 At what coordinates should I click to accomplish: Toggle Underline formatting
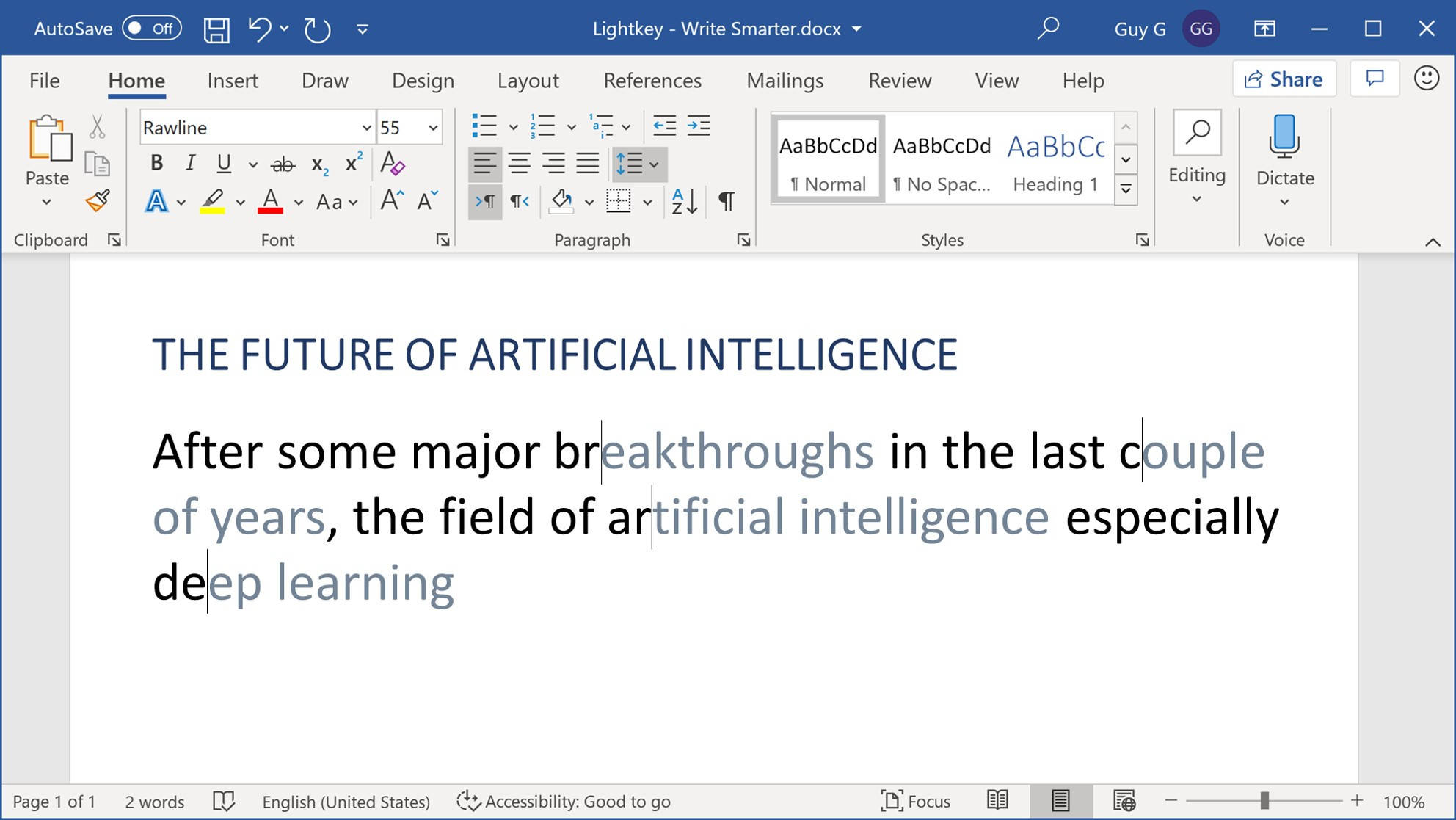[224, 163]
